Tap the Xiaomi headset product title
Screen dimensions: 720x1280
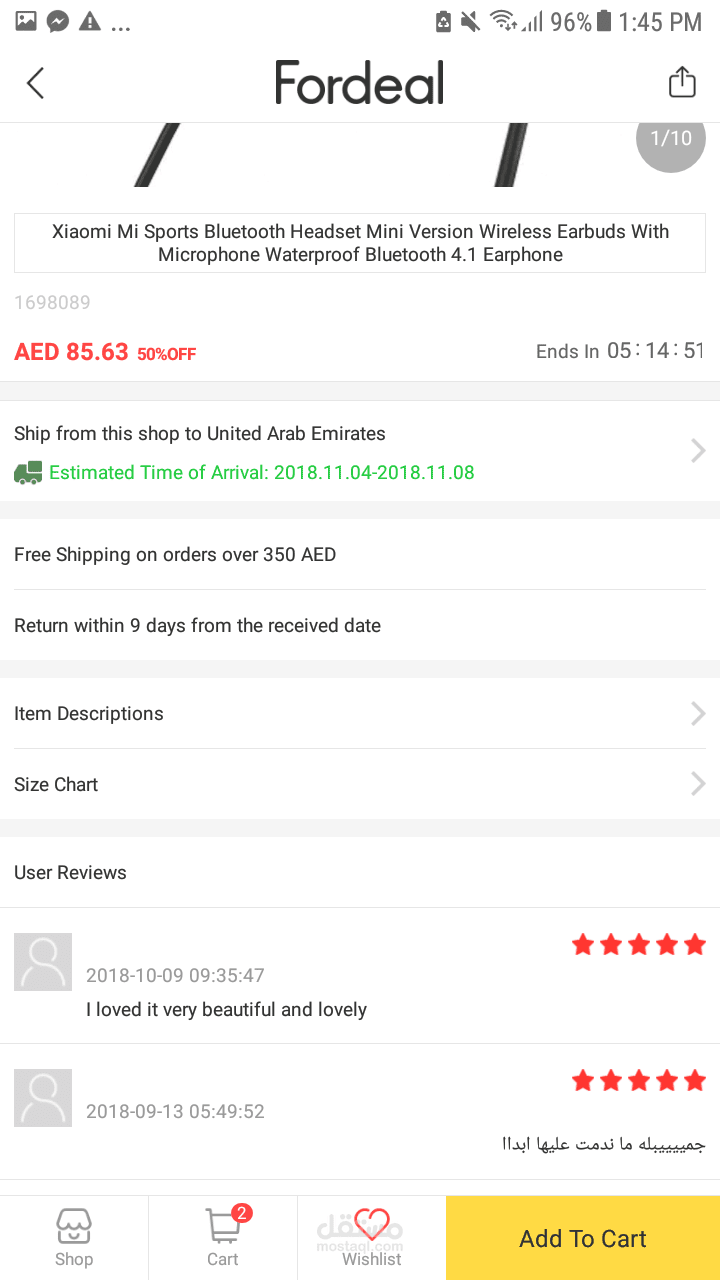click(x=360, y=243)
